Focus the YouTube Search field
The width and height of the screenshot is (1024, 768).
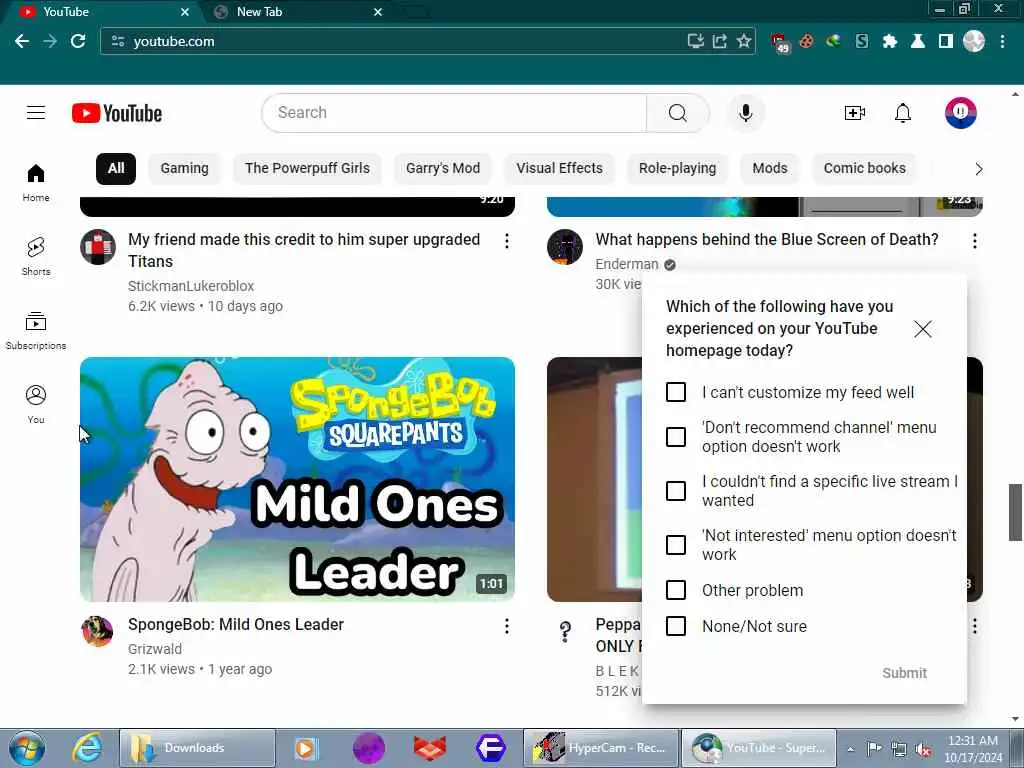click(x=457, y=113)
